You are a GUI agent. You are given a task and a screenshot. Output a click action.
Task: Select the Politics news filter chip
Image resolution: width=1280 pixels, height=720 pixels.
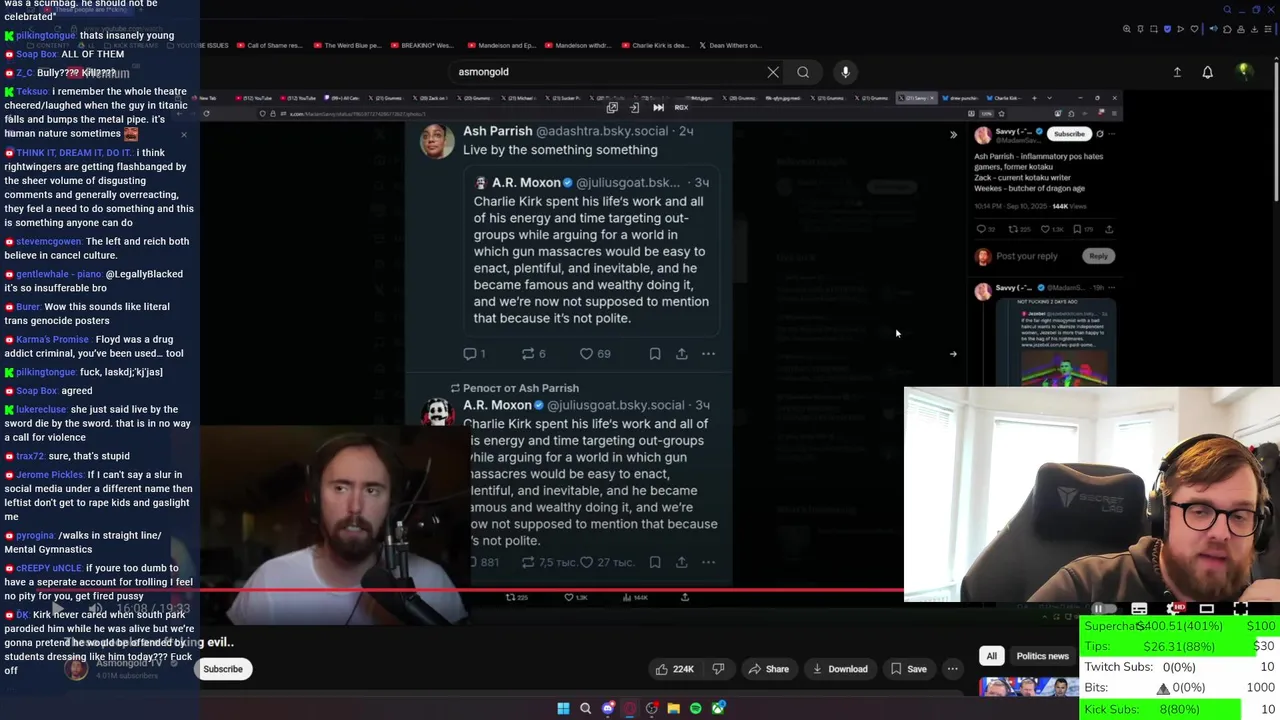point(1042,656)
